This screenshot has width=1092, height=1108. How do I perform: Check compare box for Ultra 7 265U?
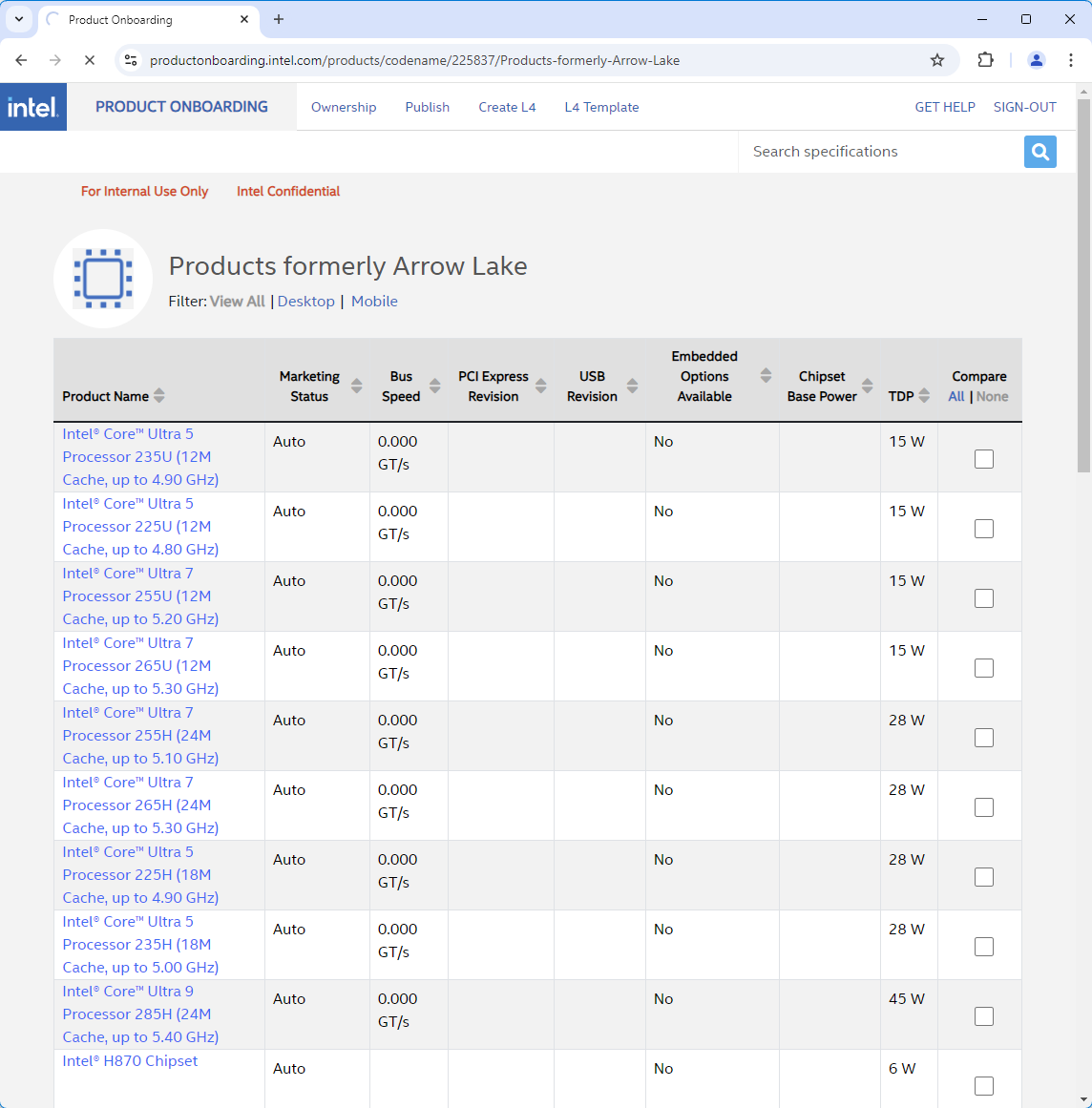click(x=984, y=668)
